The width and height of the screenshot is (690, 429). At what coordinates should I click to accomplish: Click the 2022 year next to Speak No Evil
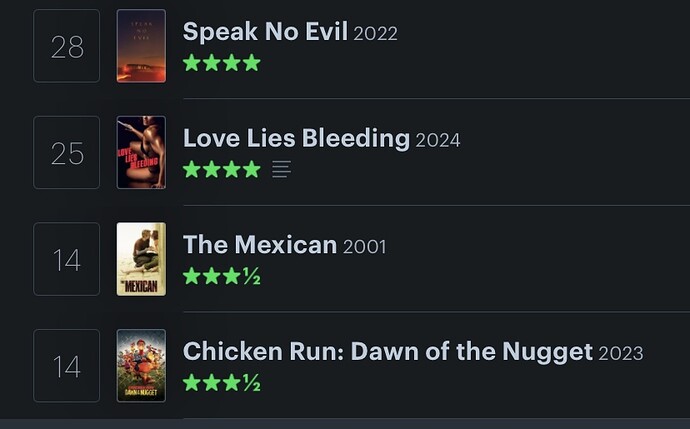[x=375, y=34]
